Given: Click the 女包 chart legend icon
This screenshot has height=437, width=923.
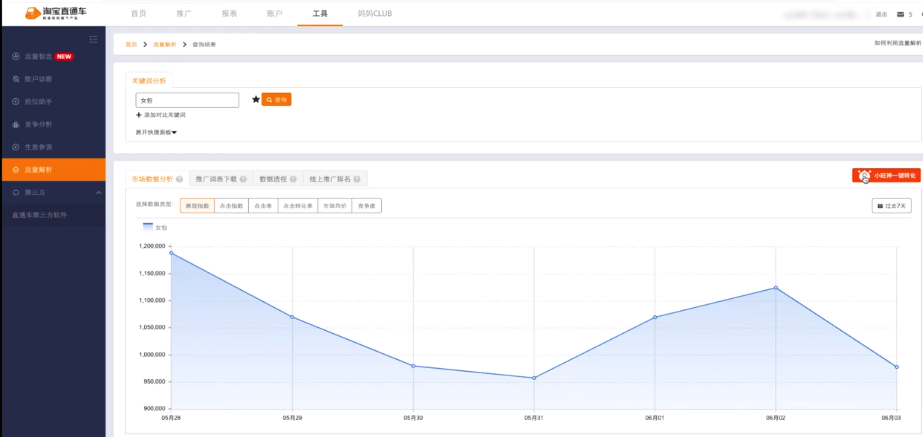Looking at the screenshot, I should pyautogui.click(x=148, y=226).
